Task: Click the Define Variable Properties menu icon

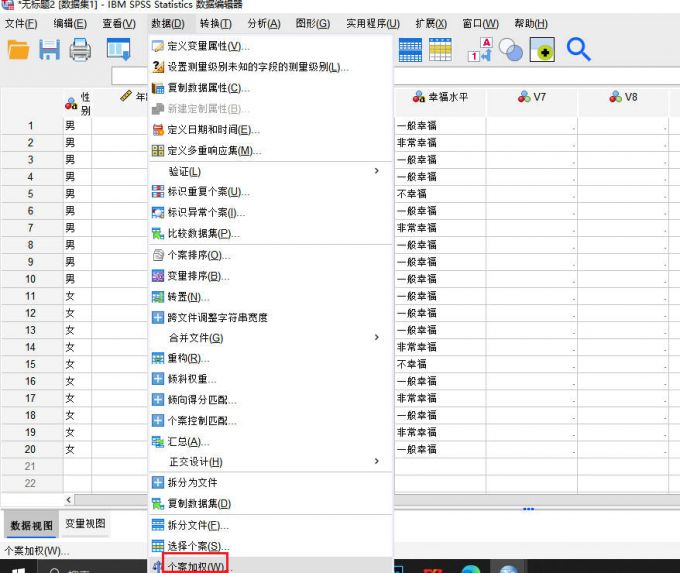Action: 158,46
